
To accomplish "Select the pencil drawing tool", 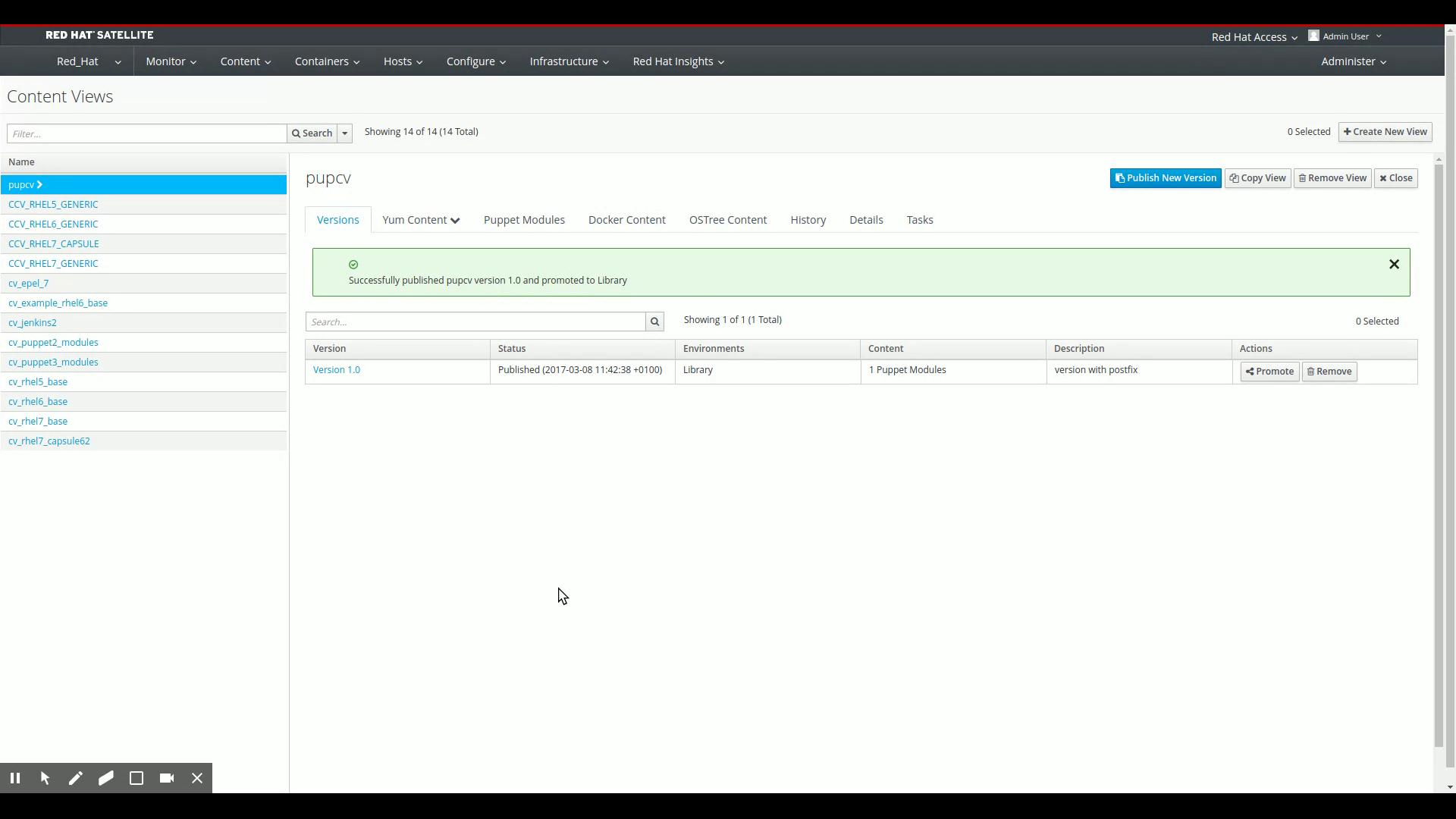I will tap(76, 778).
